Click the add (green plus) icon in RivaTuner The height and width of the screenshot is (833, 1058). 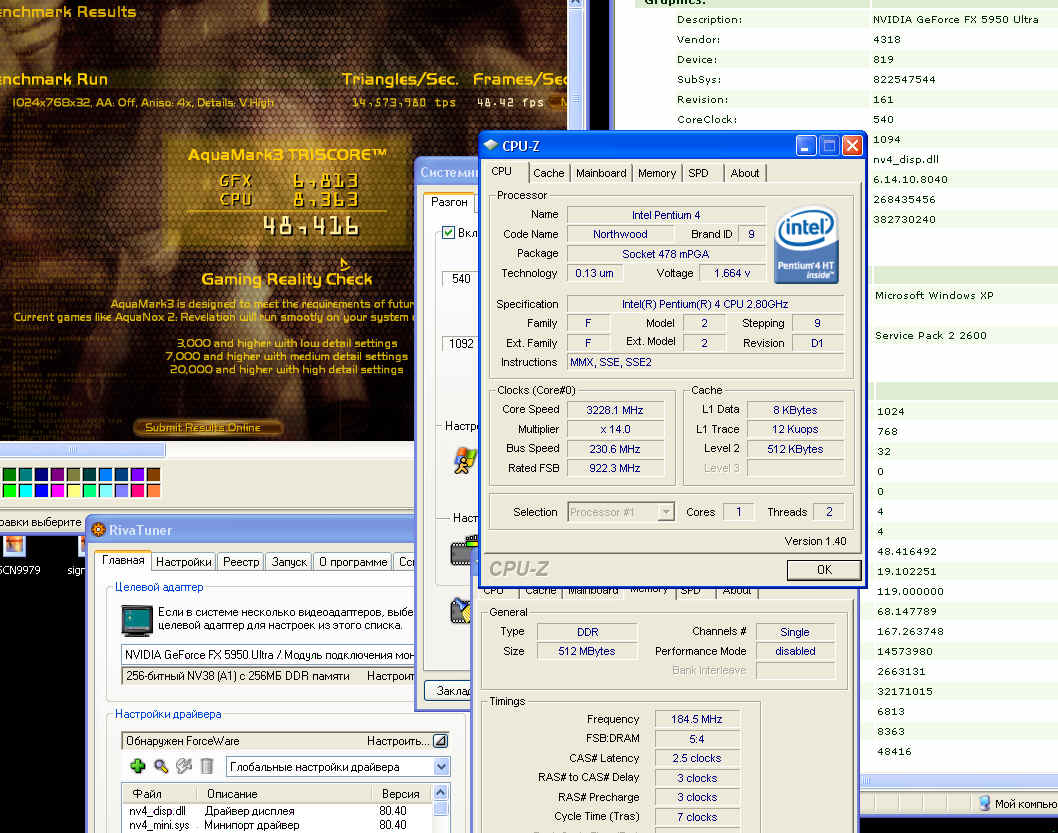[x=138, y=766]
